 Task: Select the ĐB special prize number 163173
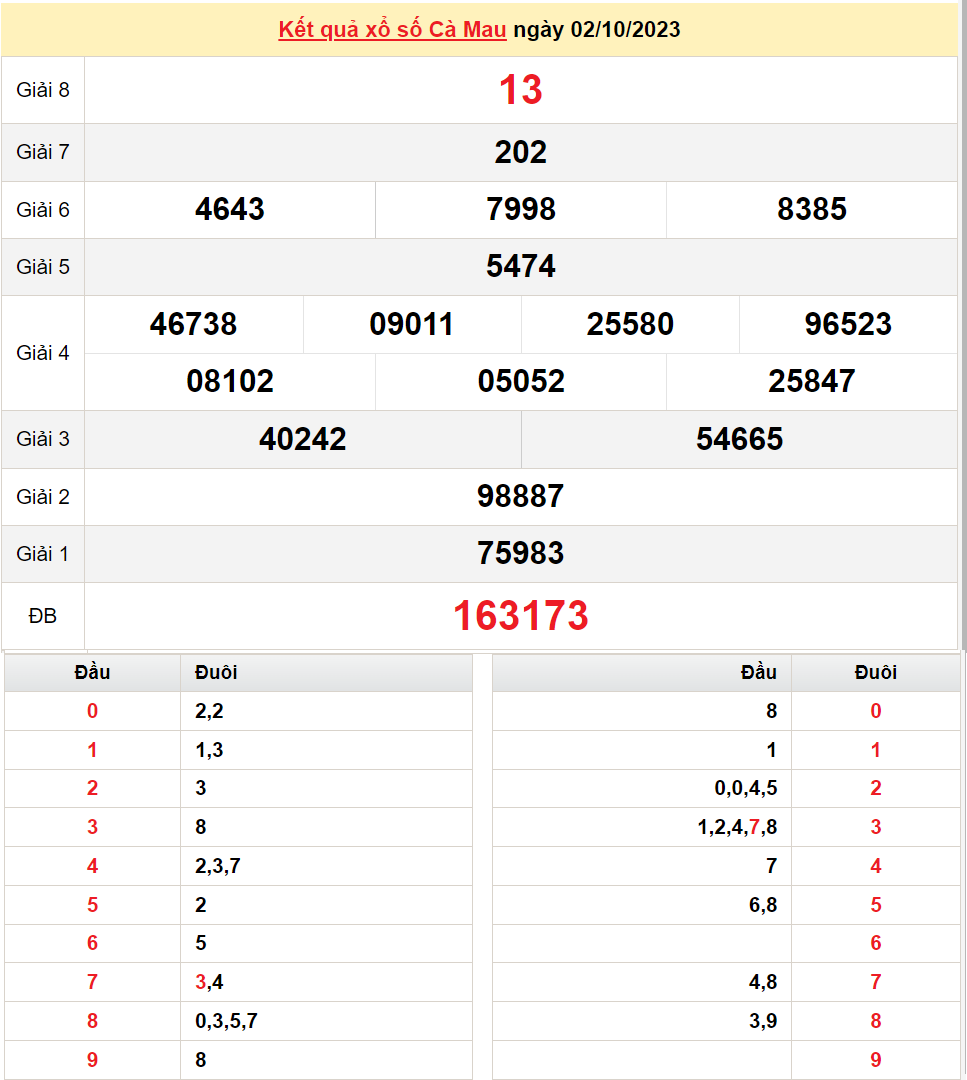(x=520, y=616)
